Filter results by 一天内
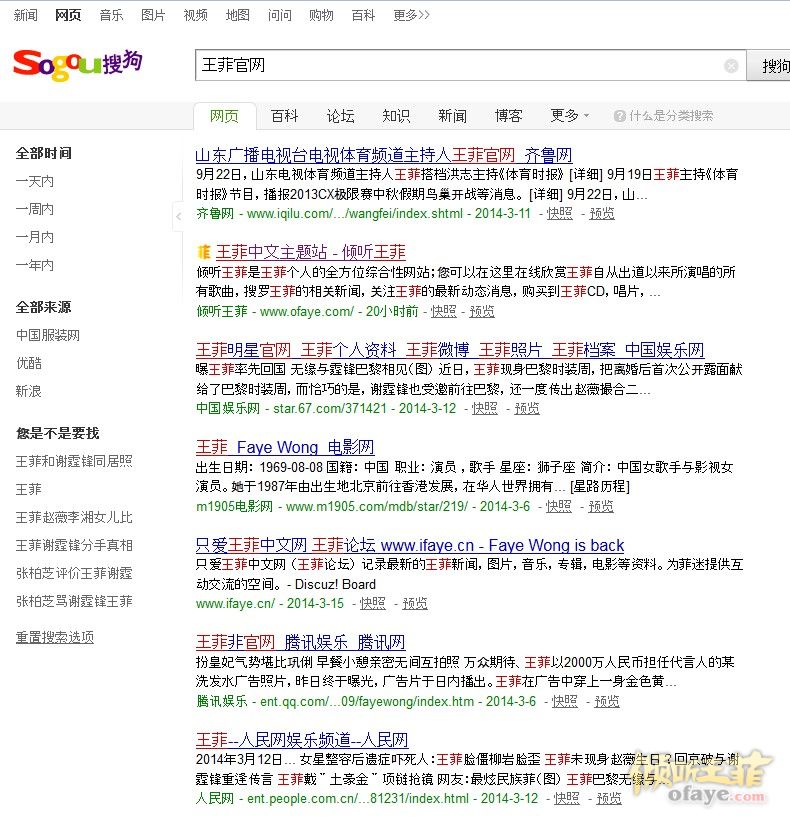 (x=35, y=181)
